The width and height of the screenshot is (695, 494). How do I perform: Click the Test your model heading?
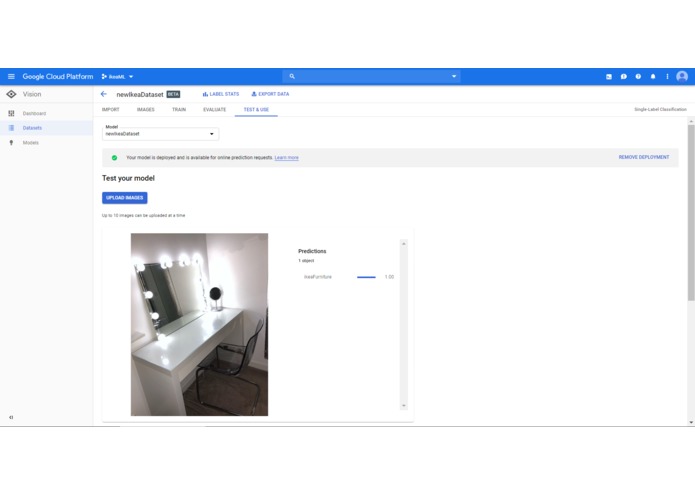pos(129,178)
